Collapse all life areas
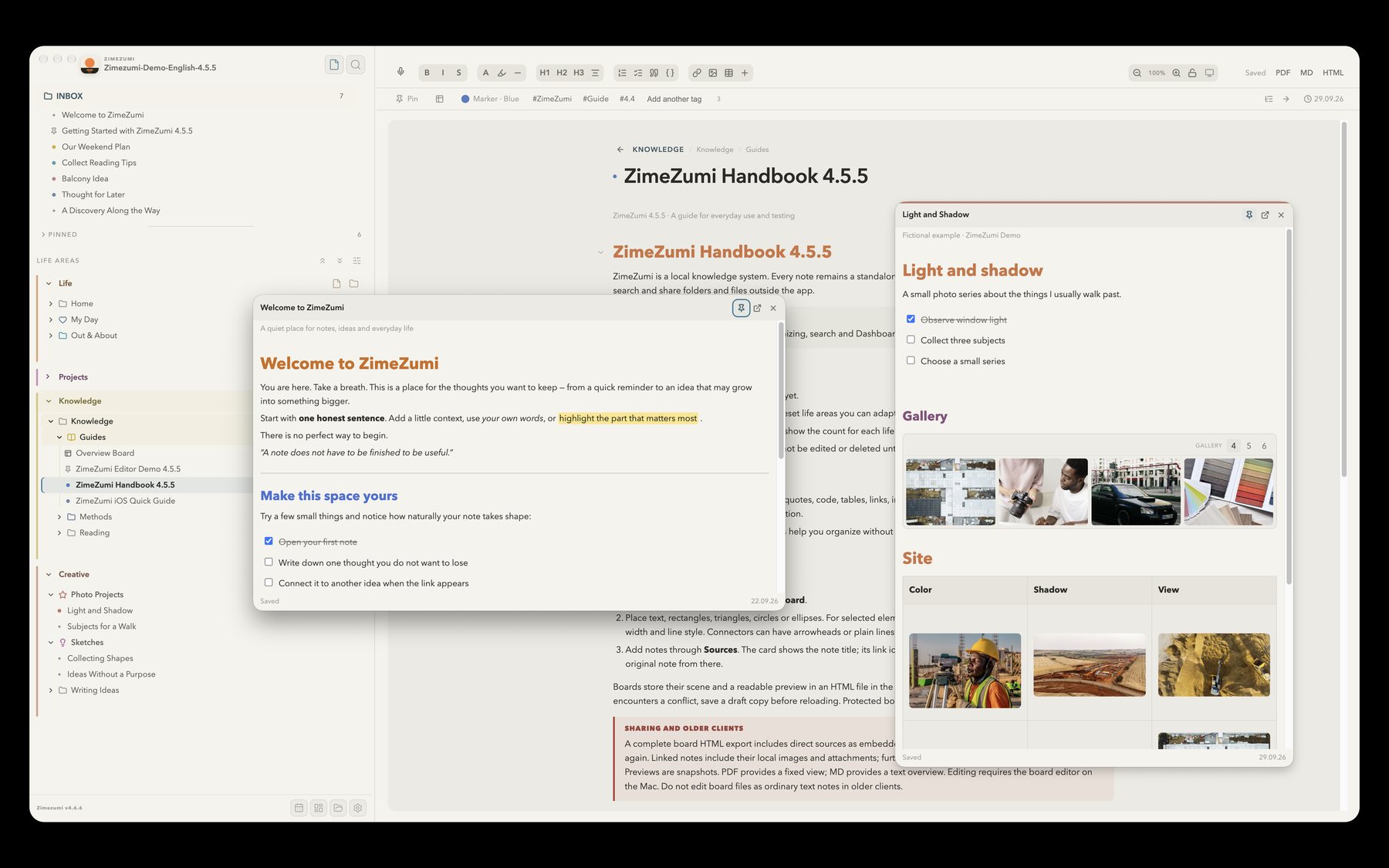 pos(323,261)
